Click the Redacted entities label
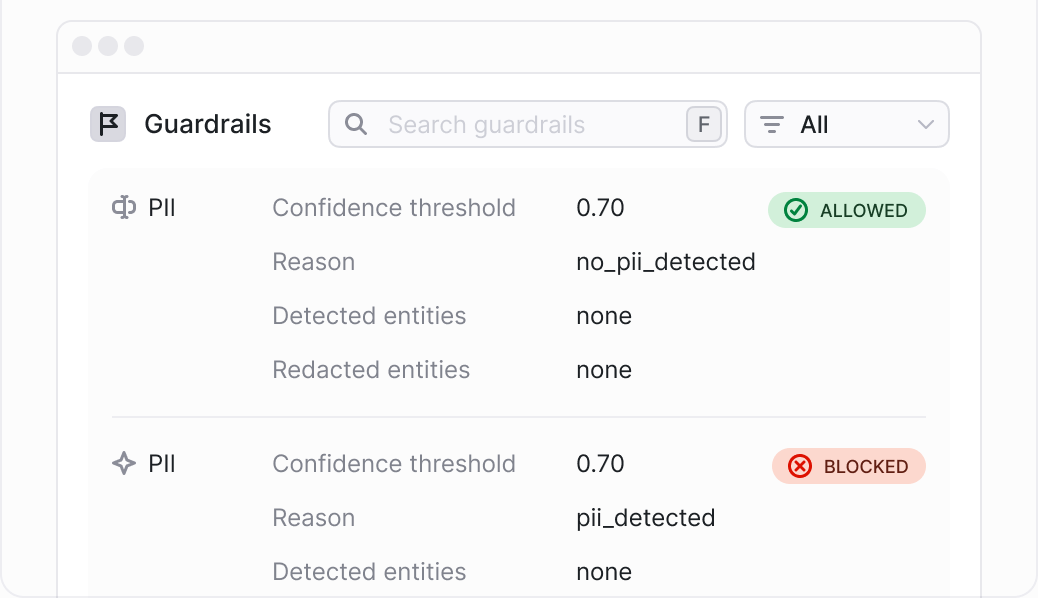The width and height of the screenshot is (1038, 598). (x=371, y=370)
